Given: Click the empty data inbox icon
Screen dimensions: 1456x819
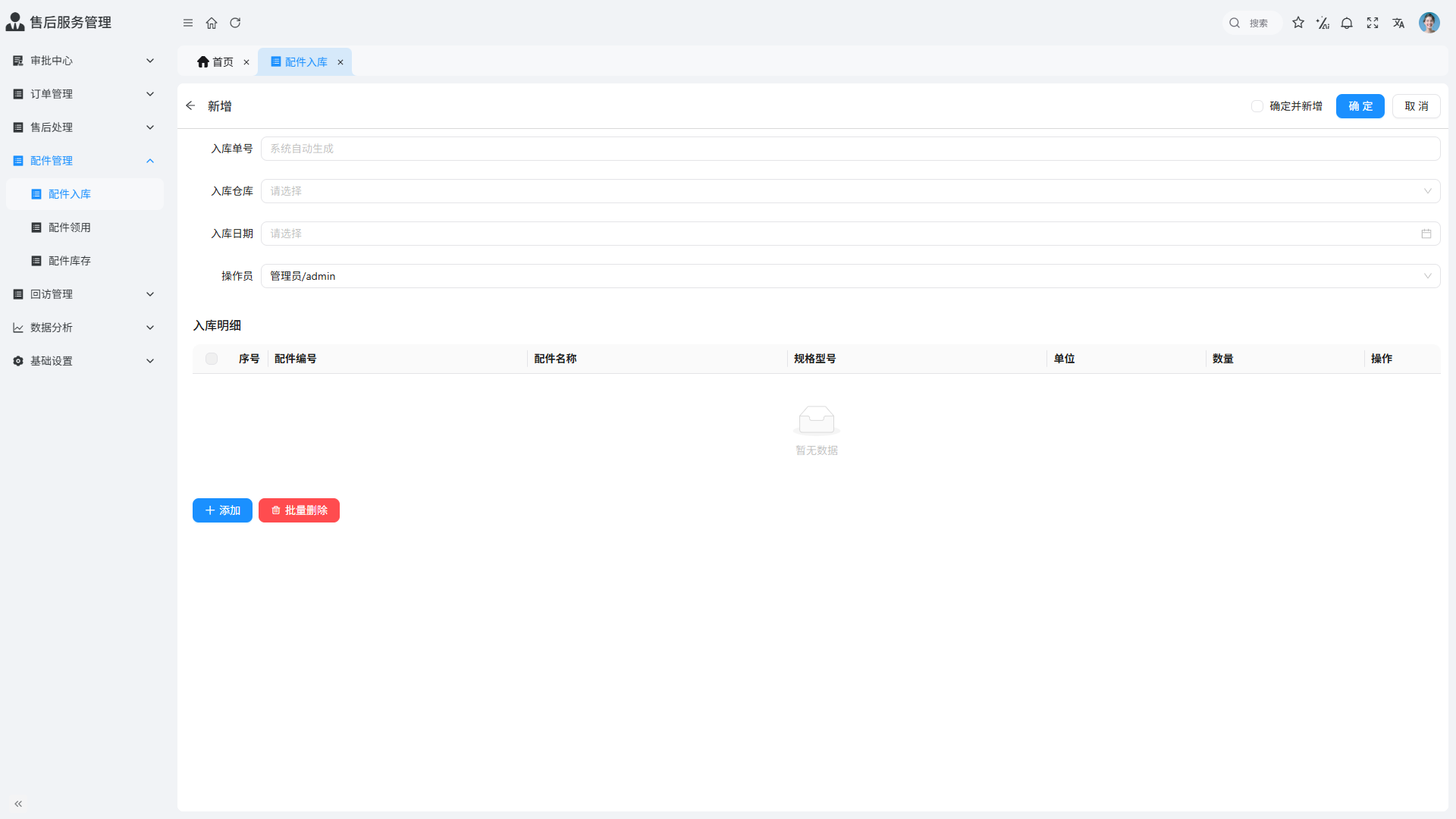Looking at the screenshot, I should coord(817,420).
